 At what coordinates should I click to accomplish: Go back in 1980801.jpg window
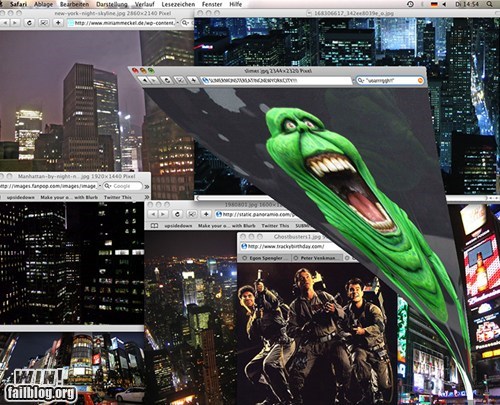coord(153,214)
